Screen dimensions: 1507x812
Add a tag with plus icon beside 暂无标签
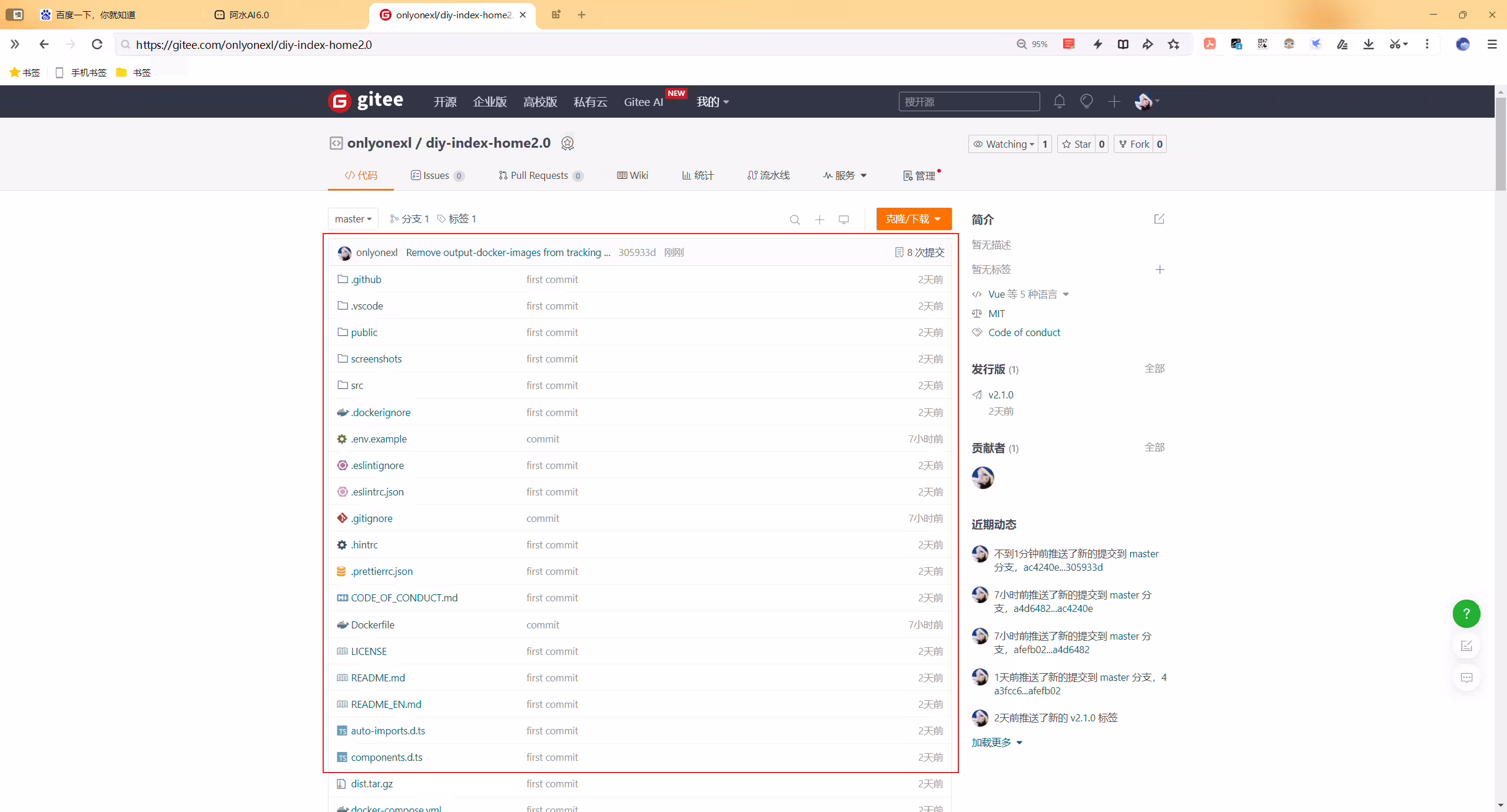pyautogui.click(x=1160, y=269)
